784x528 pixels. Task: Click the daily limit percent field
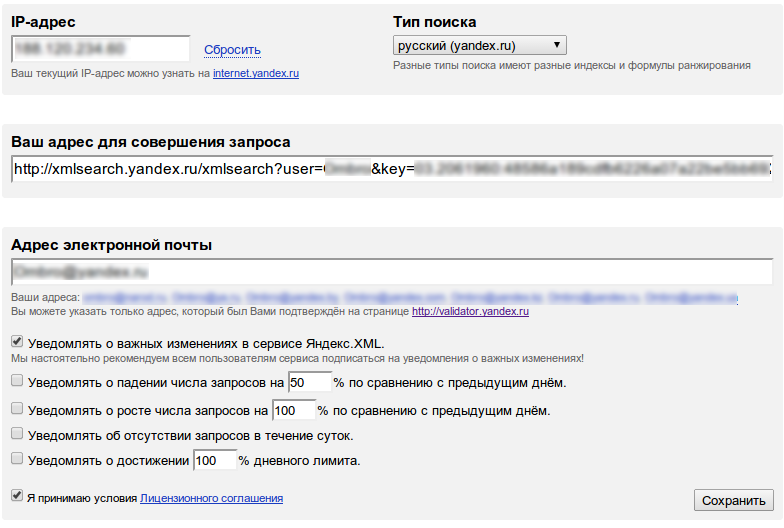click(x=215, y=460)
